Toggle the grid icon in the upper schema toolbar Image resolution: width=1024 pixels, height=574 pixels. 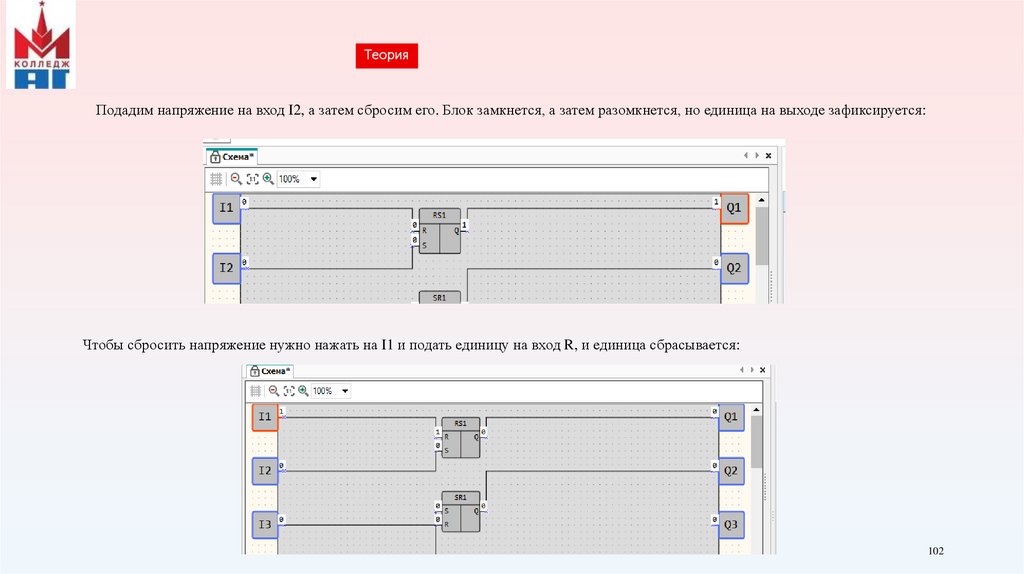(216, 179)
